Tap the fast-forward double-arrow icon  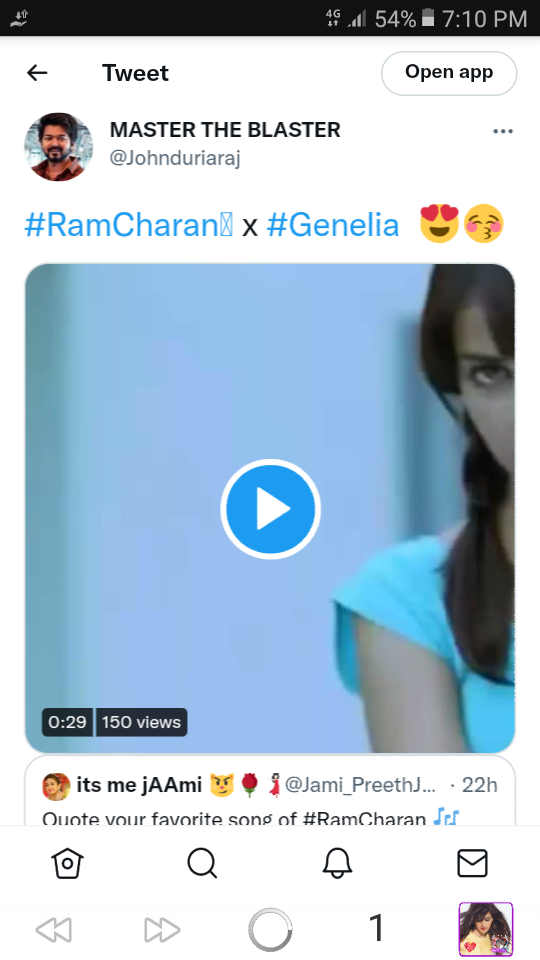point(162,930)
